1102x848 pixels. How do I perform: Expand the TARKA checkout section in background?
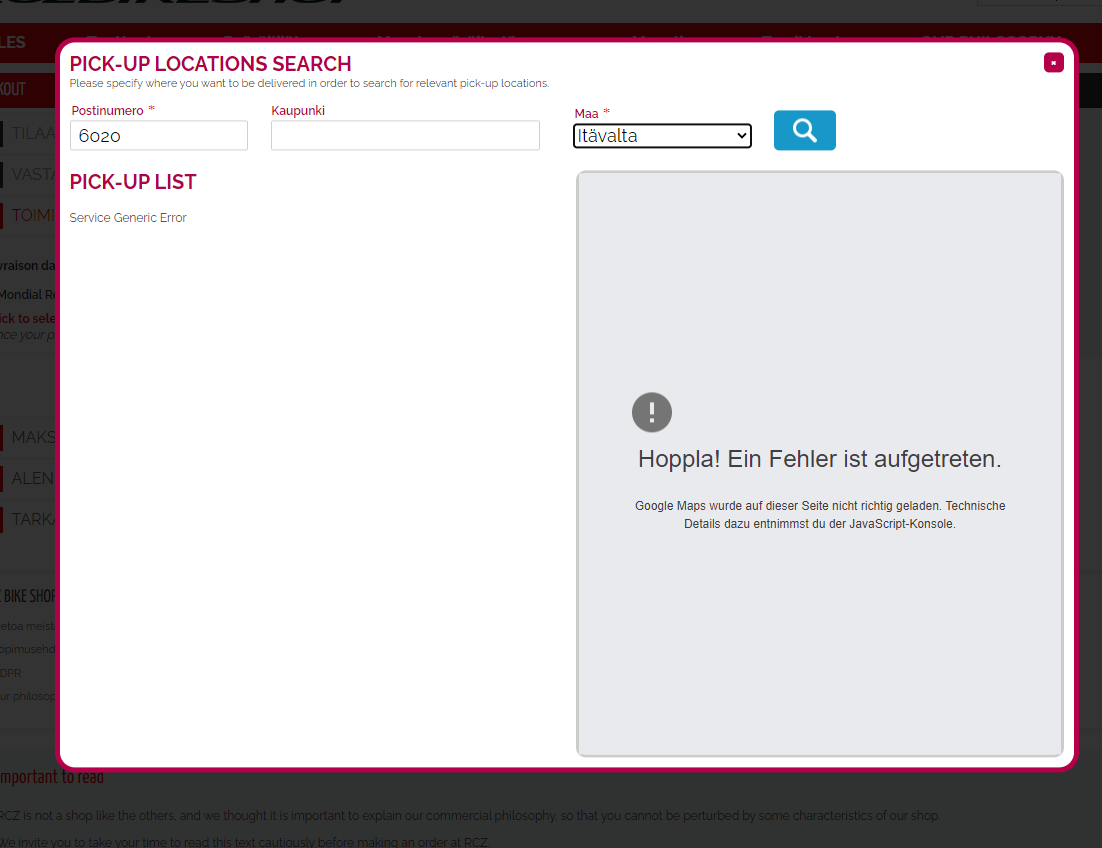coord(30,519)
